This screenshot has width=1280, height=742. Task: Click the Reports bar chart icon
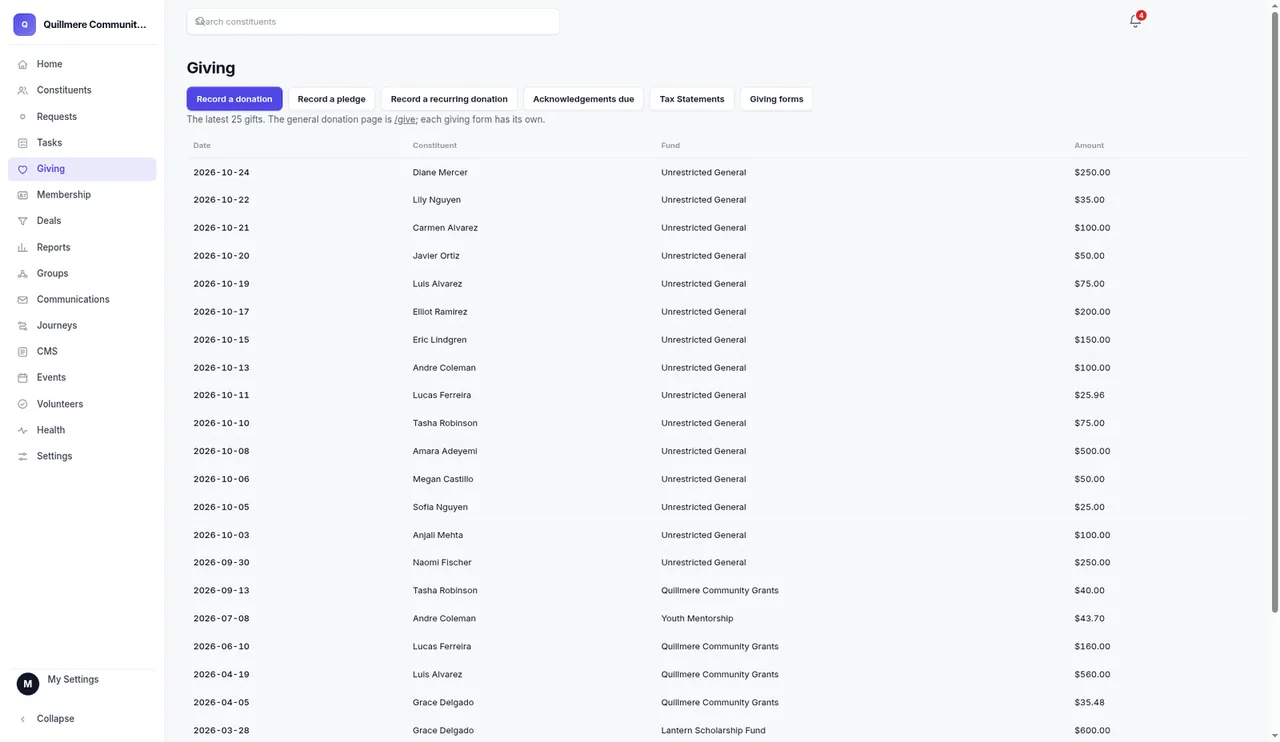pyautogui.click(x=23, y=247)
